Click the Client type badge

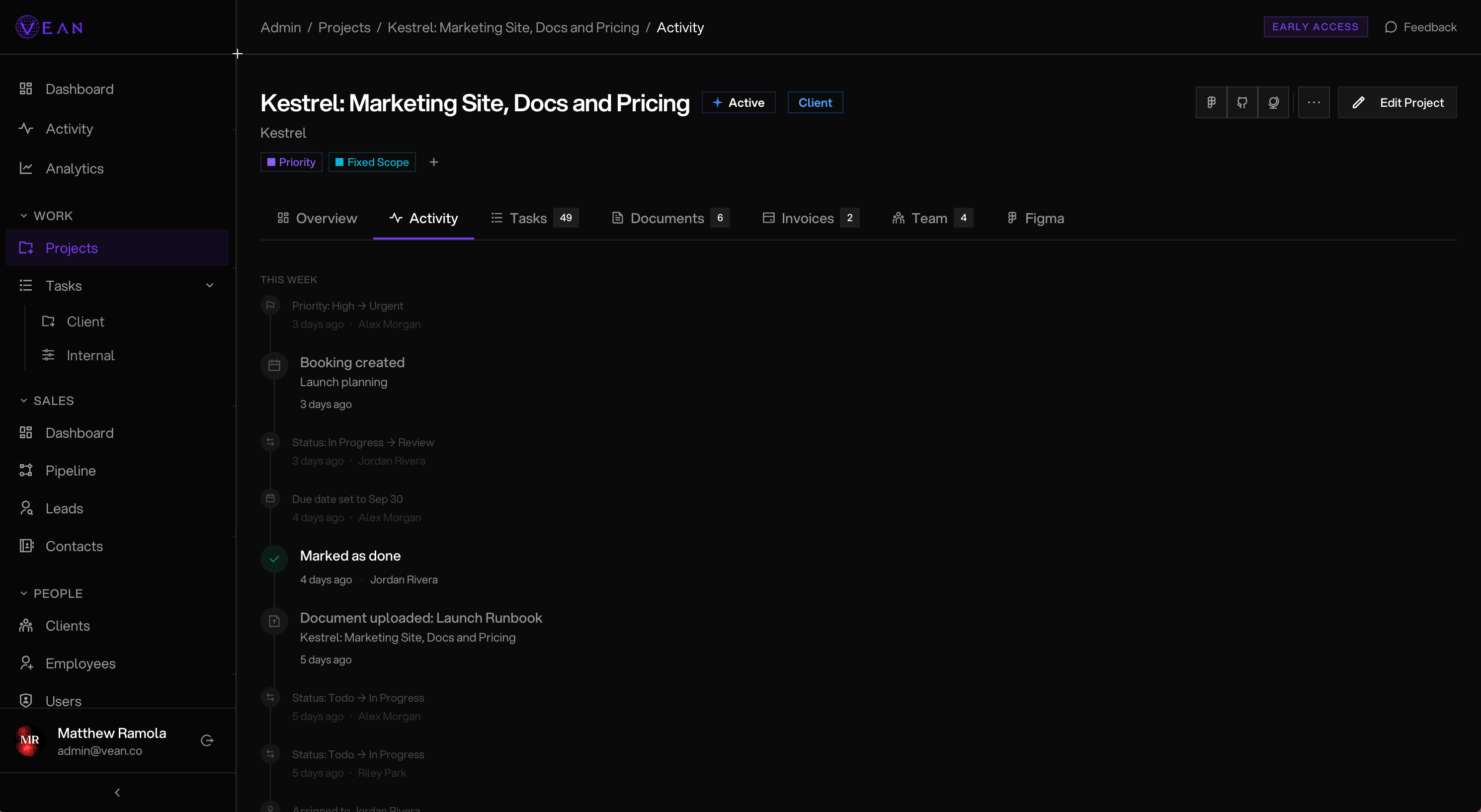(815, 102)
